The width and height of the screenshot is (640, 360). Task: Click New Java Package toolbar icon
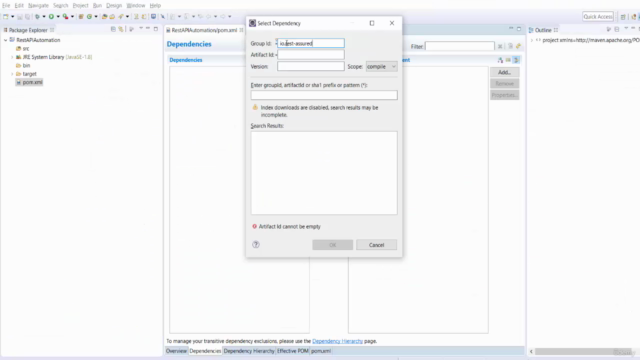tap(81, 17)
